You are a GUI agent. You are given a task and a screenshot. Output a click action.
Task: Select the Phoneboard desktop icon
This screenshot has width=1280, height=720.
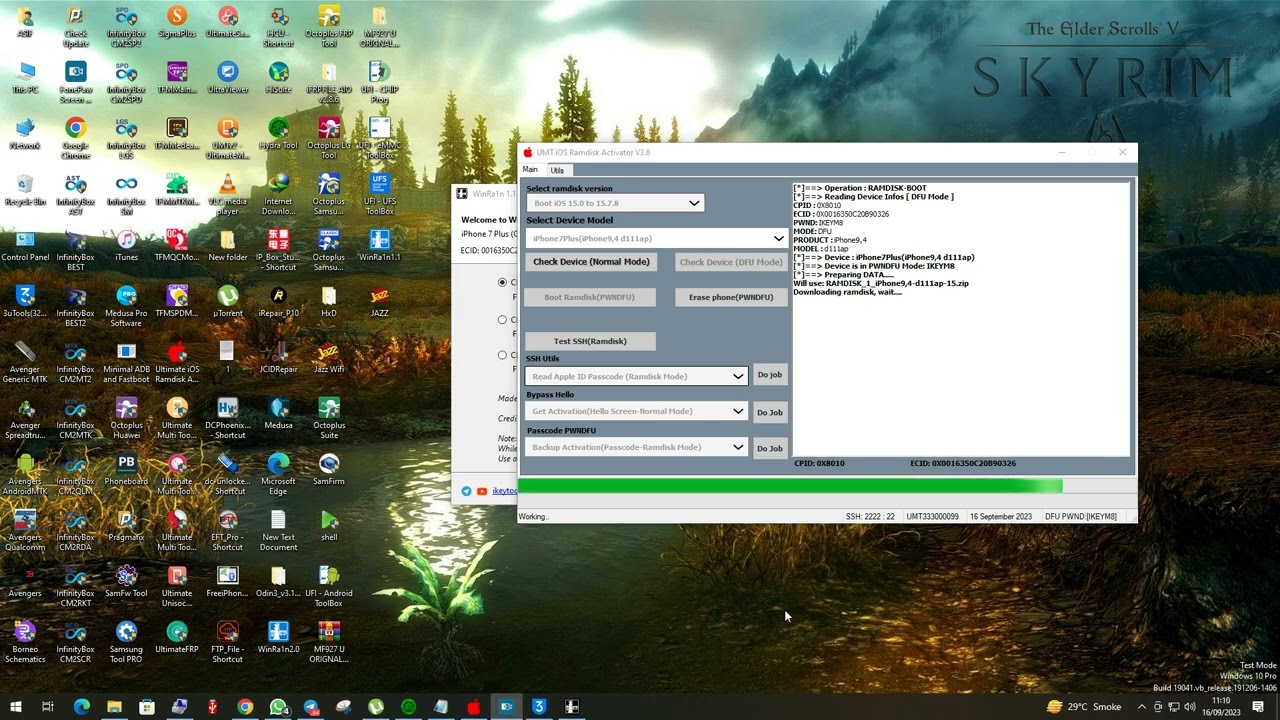[x=126, y=470]
